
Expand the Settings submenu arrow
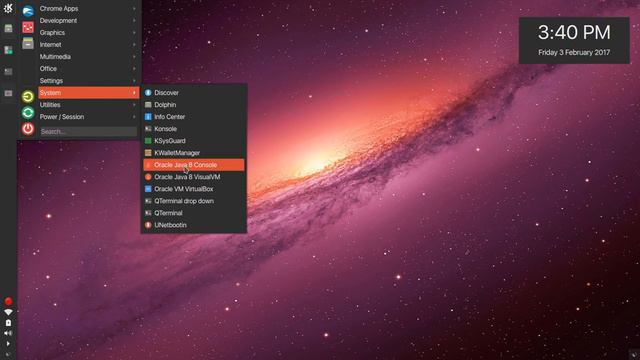(x=134, y=81)
